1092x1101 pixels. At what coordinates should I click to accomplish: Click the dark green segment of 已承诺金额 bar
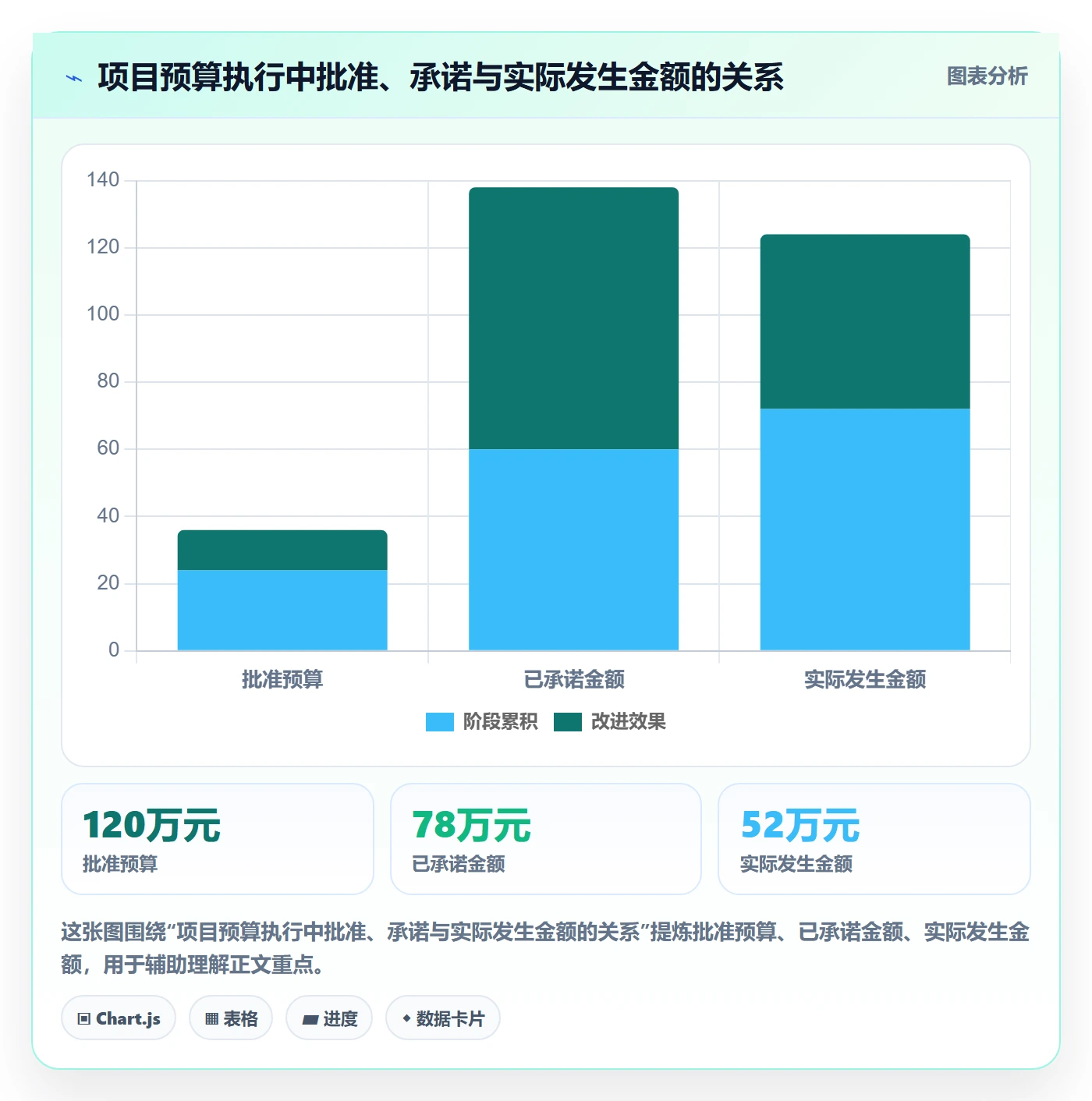(573, 318)
